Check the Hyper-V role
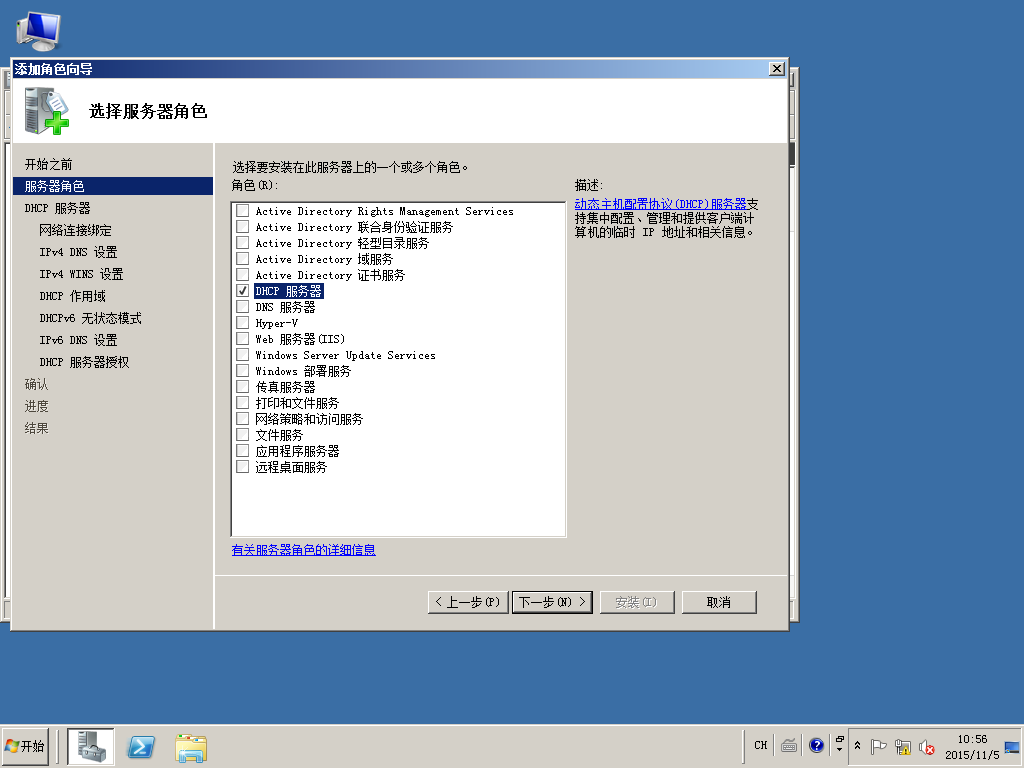The height and width of the screenshot is (768, 1024). tap(242, 323)
